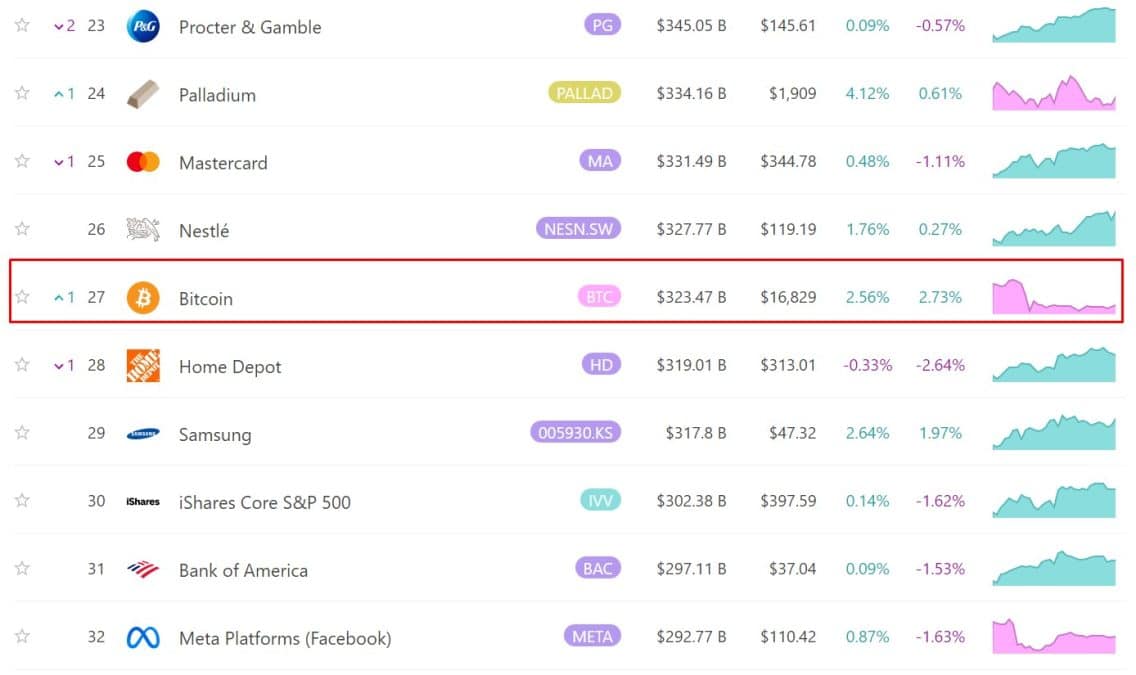The image size is (1136, 675).
Task: Click the Meta Platforms logo icon
Action: pyautogui.click(x=143, y=637)
